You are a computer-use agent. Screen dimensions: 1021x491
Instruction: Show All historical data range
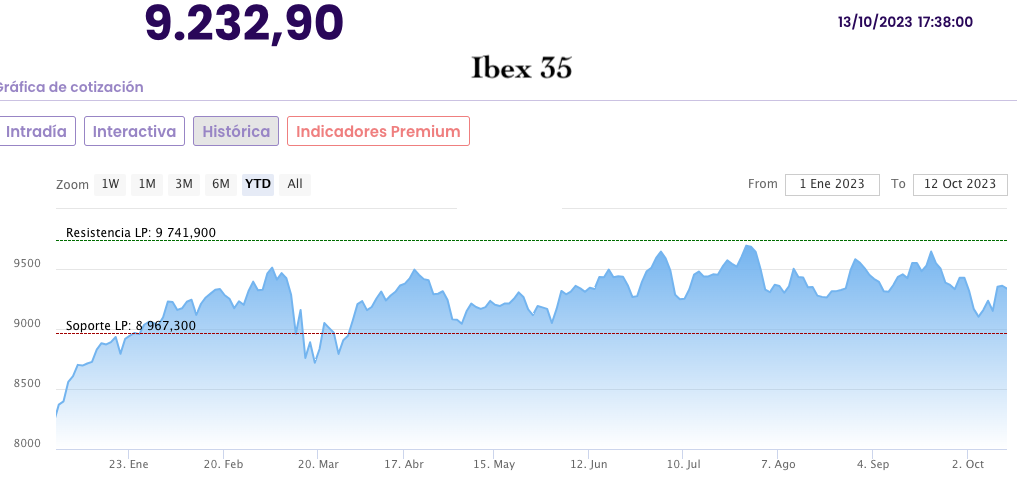pos(295,184)
